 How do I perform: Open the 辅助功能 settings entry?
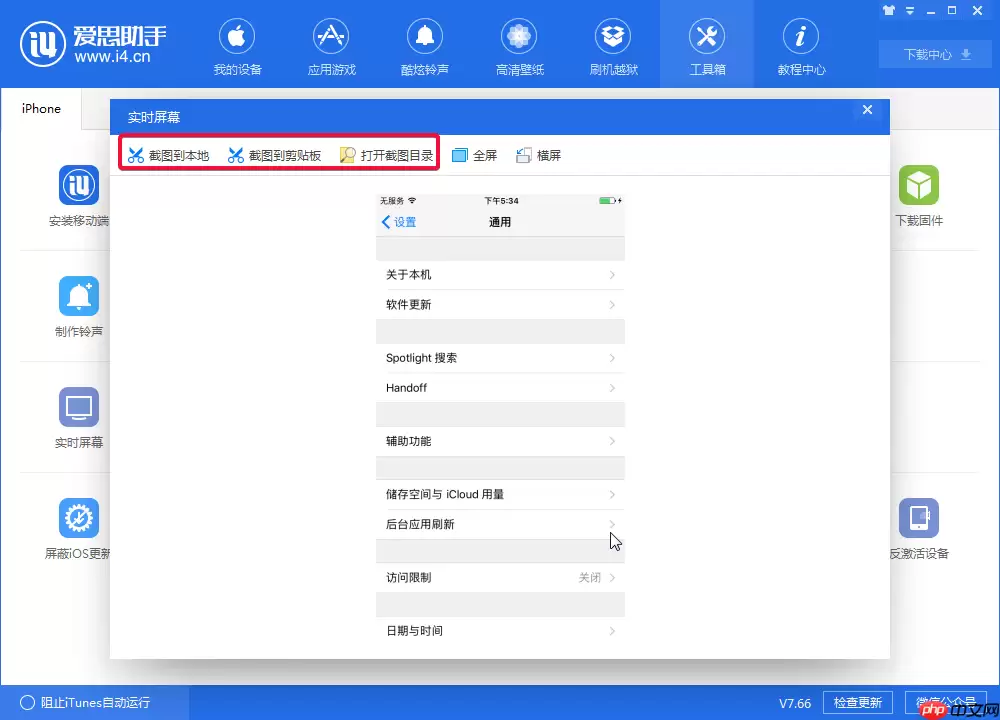click(x=500, y=440)
